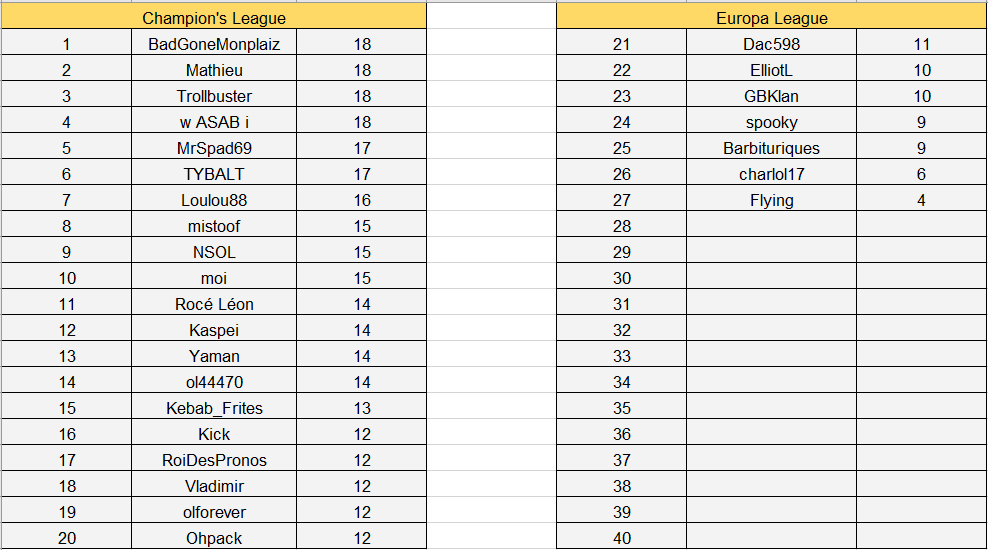Select the BadGoneMonplaiz name cell
988x550 pixels.
(214, 44)
